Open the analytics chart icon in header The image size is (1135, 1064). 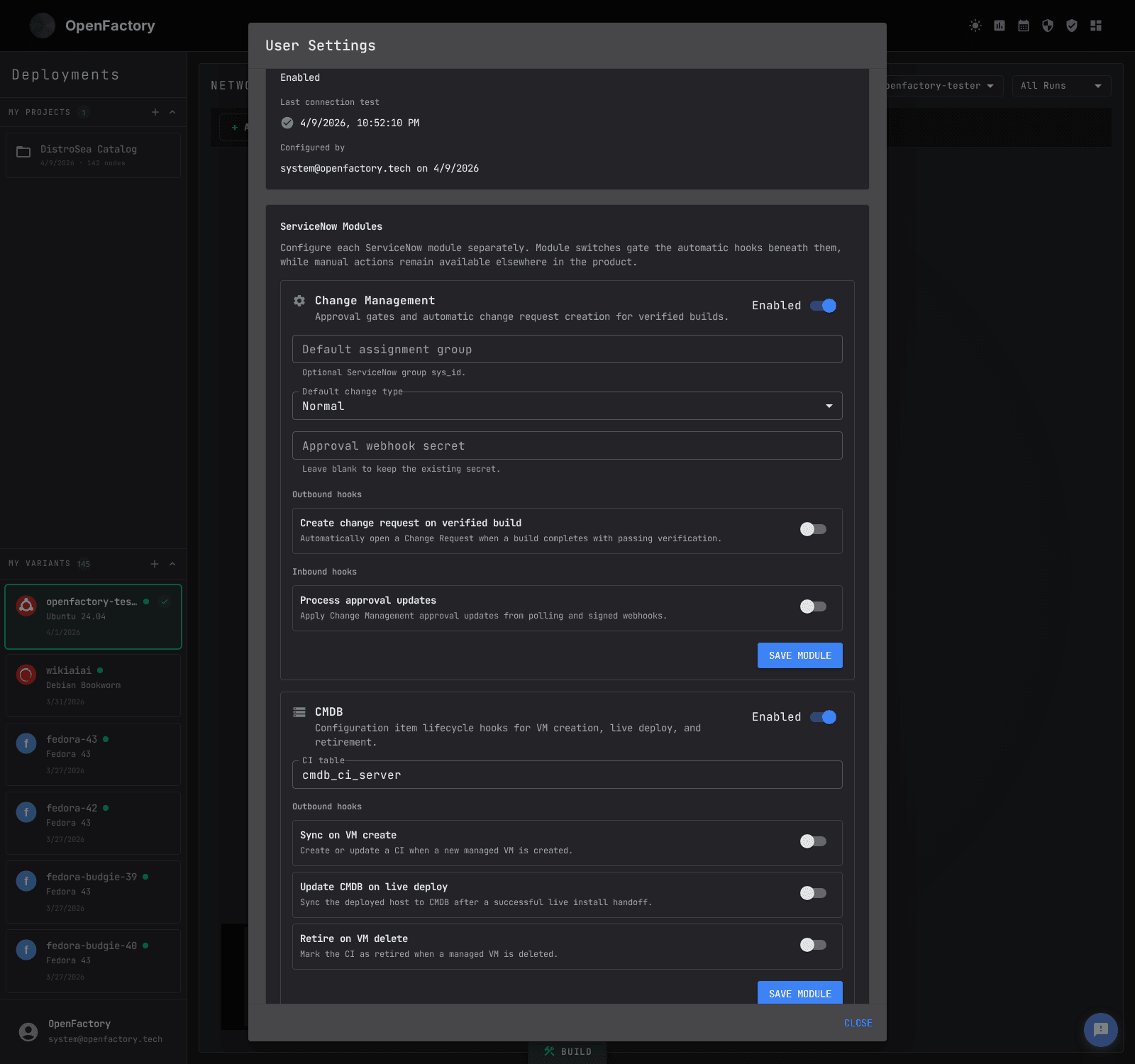point(1000,26)
